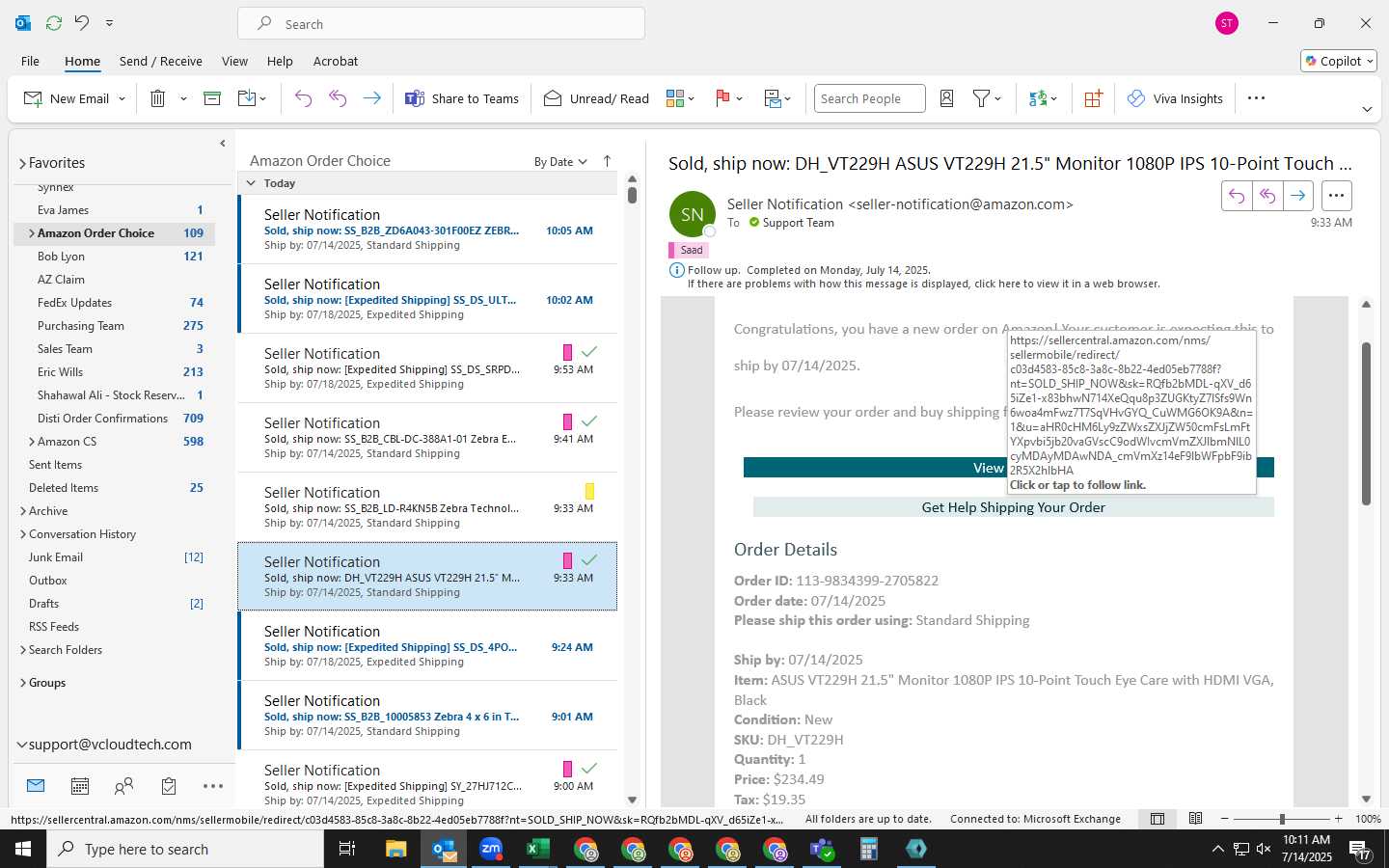Click the Filter Email funnel icon
The width and height of the screenshot is (1389, 868).
pyautogui.click(x=982, y=98)
